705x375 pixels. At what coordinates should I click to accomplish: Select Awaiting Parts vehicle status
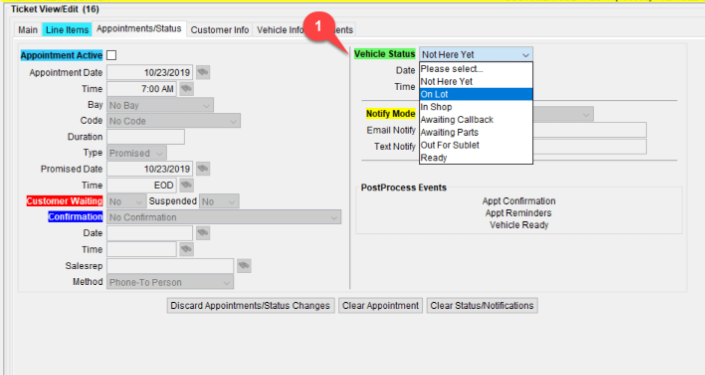[x=476, y=132]
